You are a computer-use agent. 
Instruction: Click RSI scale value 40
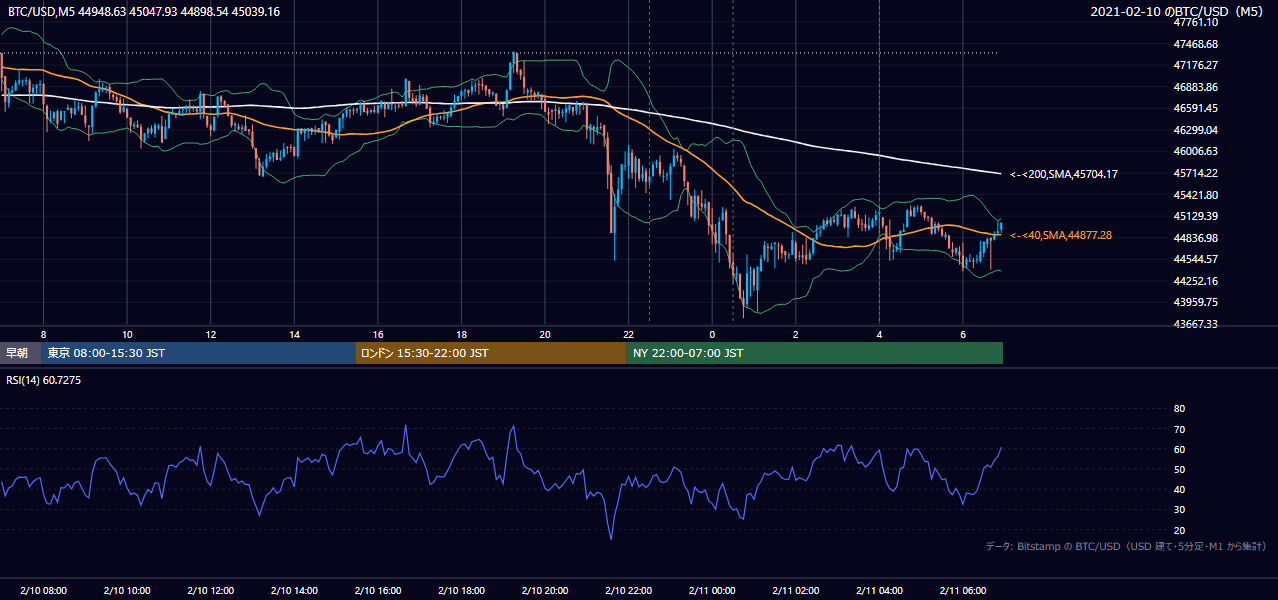1179,489
